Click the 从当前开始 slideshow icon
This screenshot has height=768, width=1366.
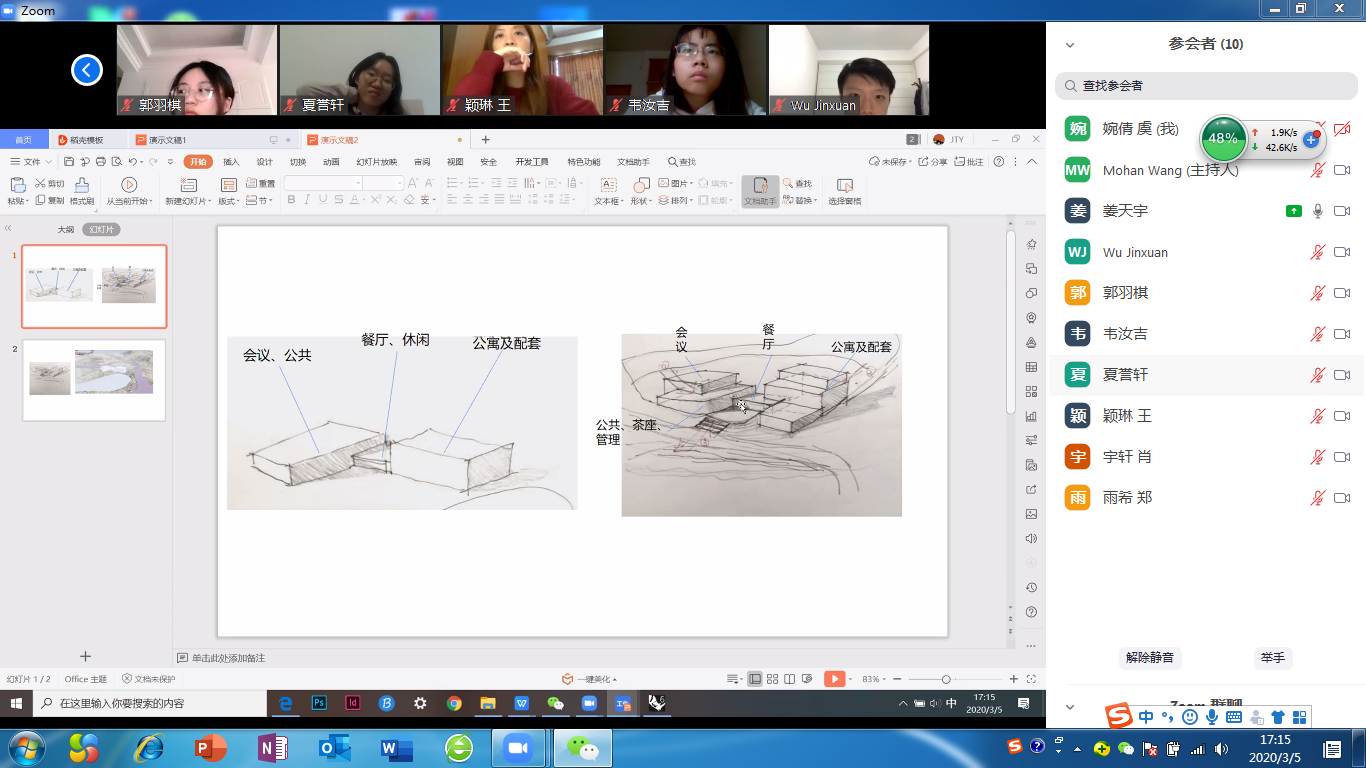pyautogui.click(x=129, y=185)
